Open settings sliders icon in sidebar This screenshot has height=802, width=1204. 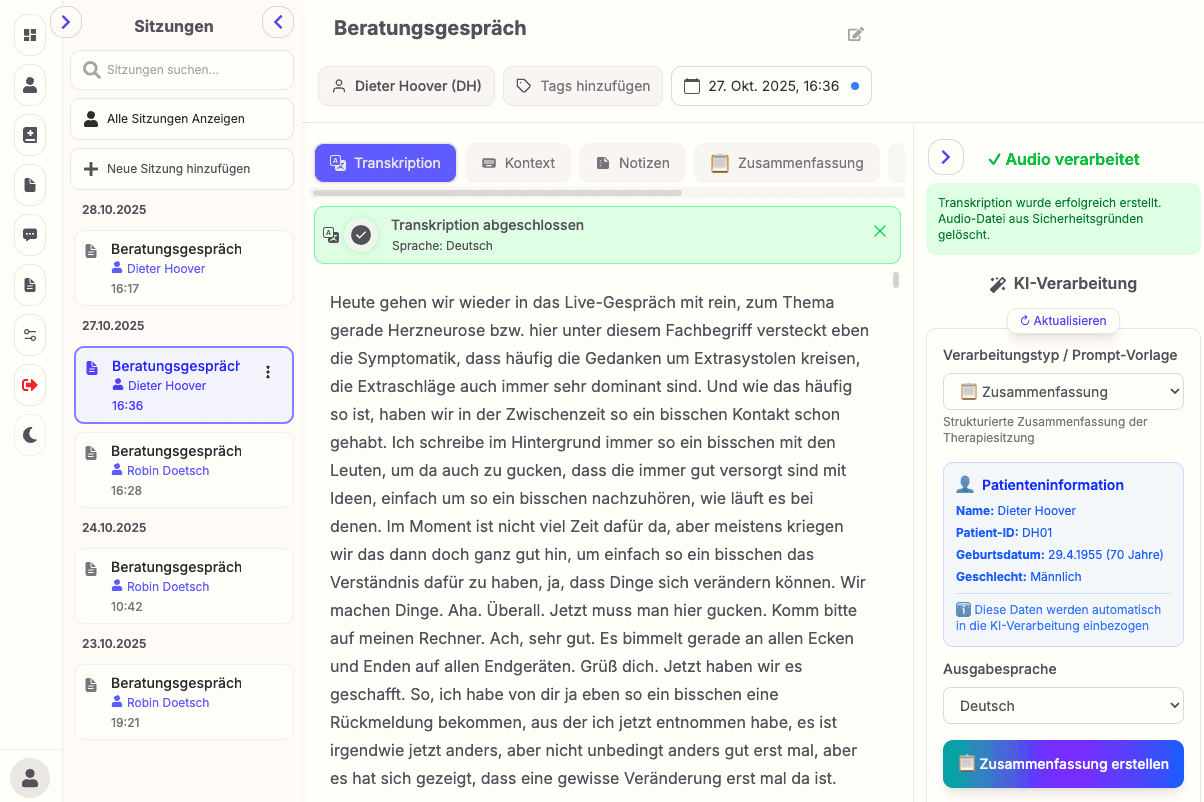[x=30, y=335]
